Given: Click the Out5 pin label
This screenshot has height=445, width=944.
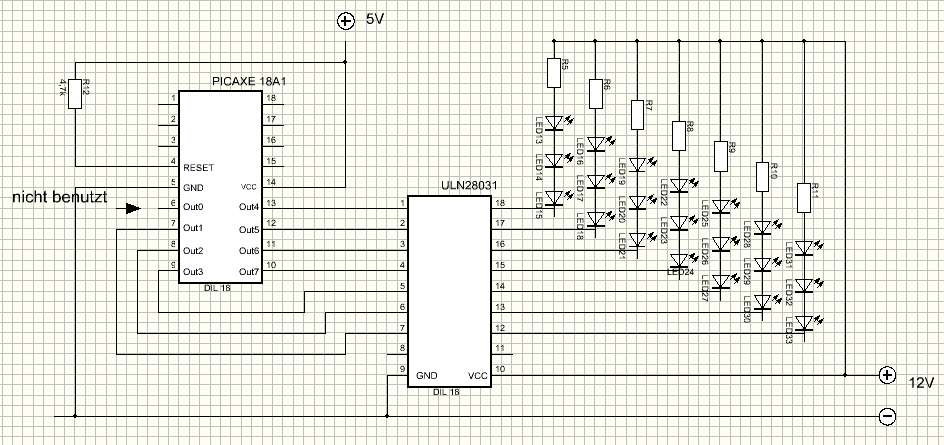Looking at the screenshot, I should click(x=249, y=229).
